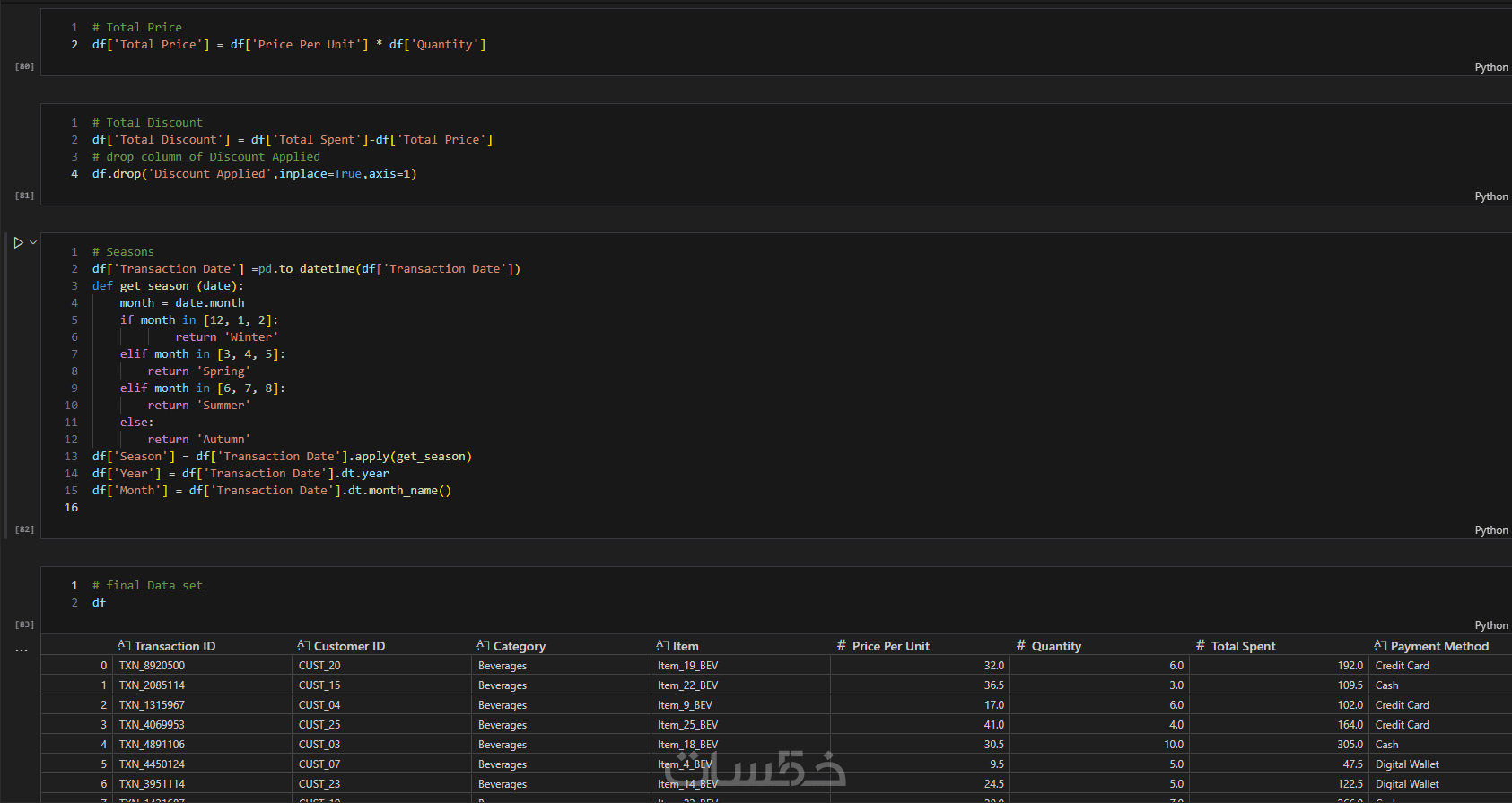
Task: Run the Seasons code cell
Action: pos(18,242)
